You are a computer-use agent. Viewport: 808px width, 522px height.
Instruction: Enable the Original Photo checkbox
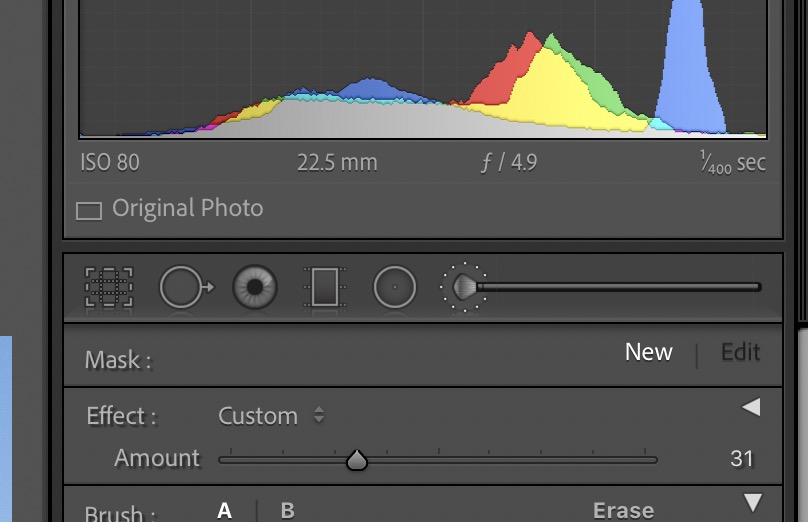coord(90,210)
